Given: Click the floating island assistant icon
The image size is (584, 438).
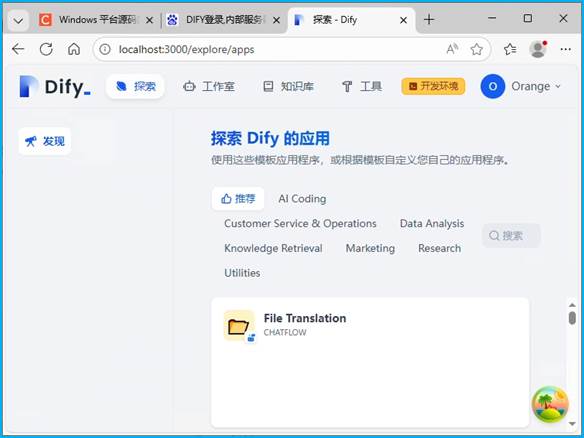Looking at the screenshot, I should point(550,405).
